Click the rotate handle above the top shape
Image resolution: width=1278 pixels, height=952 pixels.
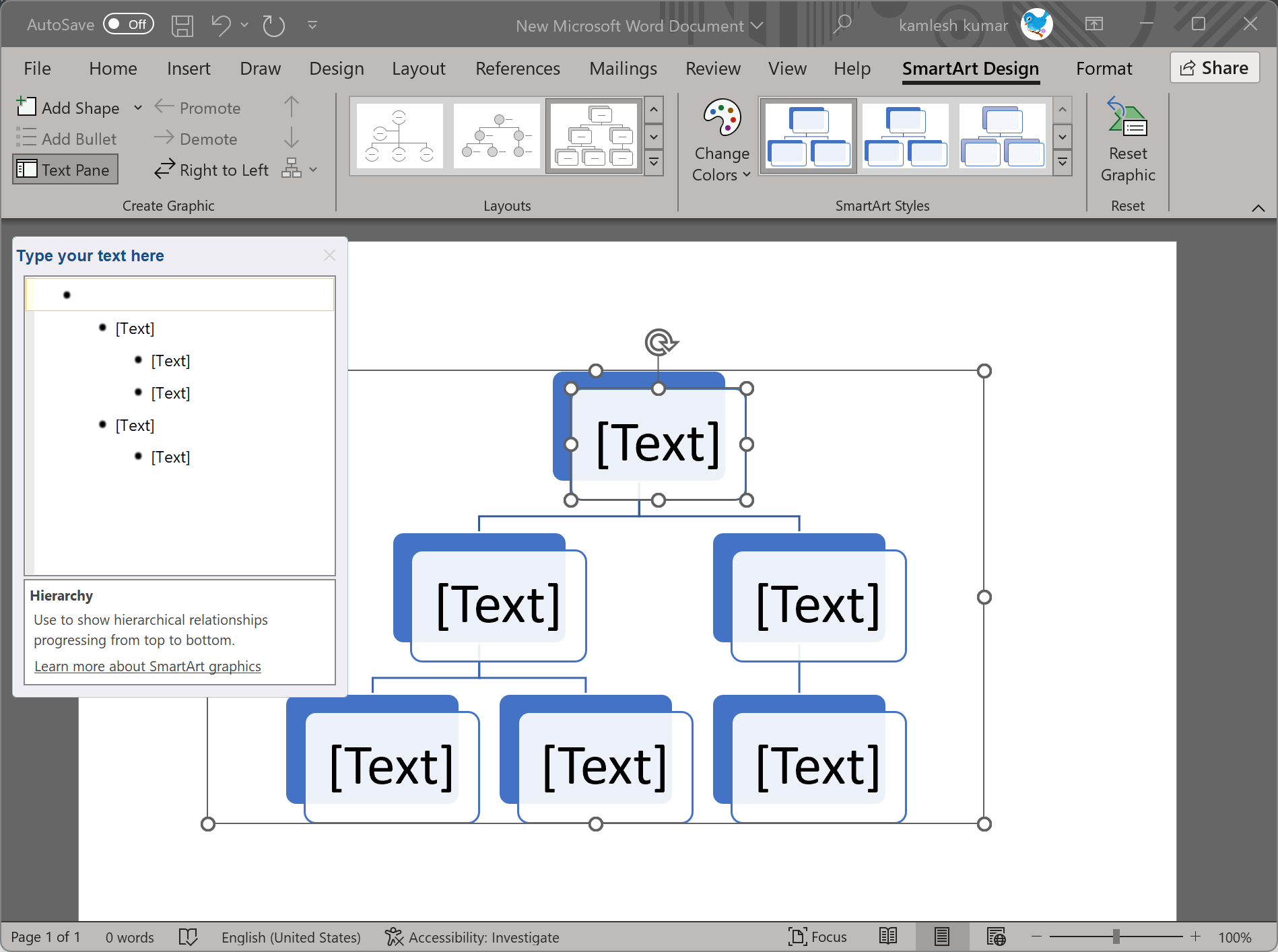click(x=661, y=342)
